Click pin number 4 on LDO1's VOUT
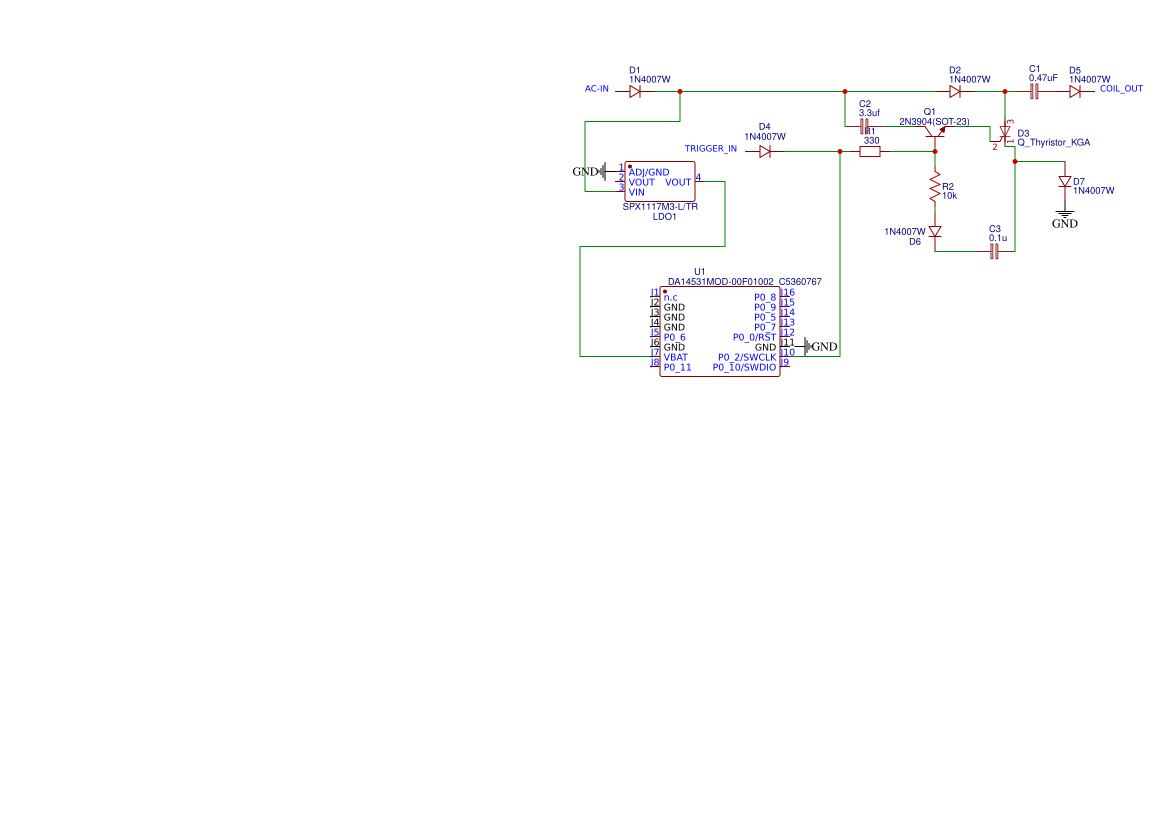The width and height of the screenshot is (1169, 827). point(699,177)
